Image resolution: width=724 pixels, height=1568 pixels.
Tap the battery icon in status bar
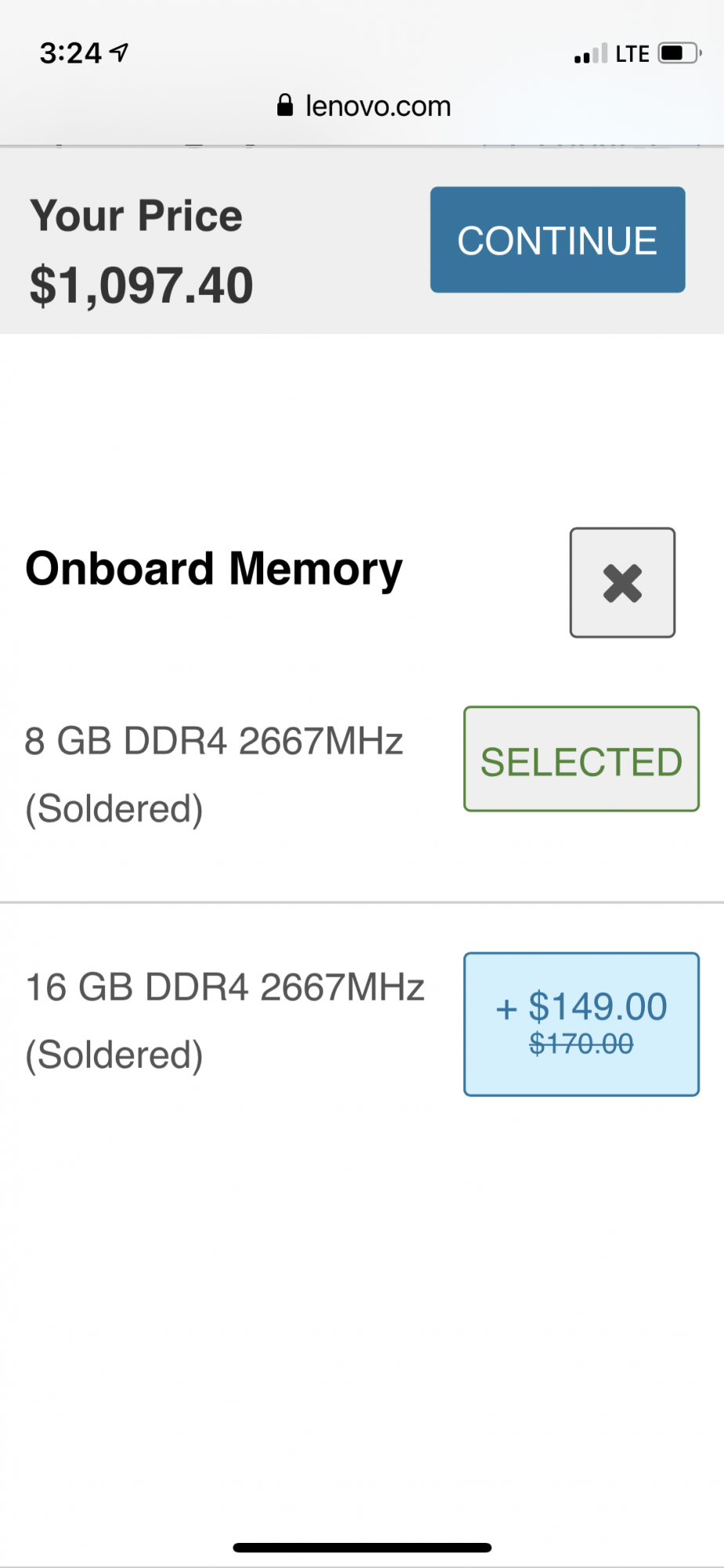point(679,53)
